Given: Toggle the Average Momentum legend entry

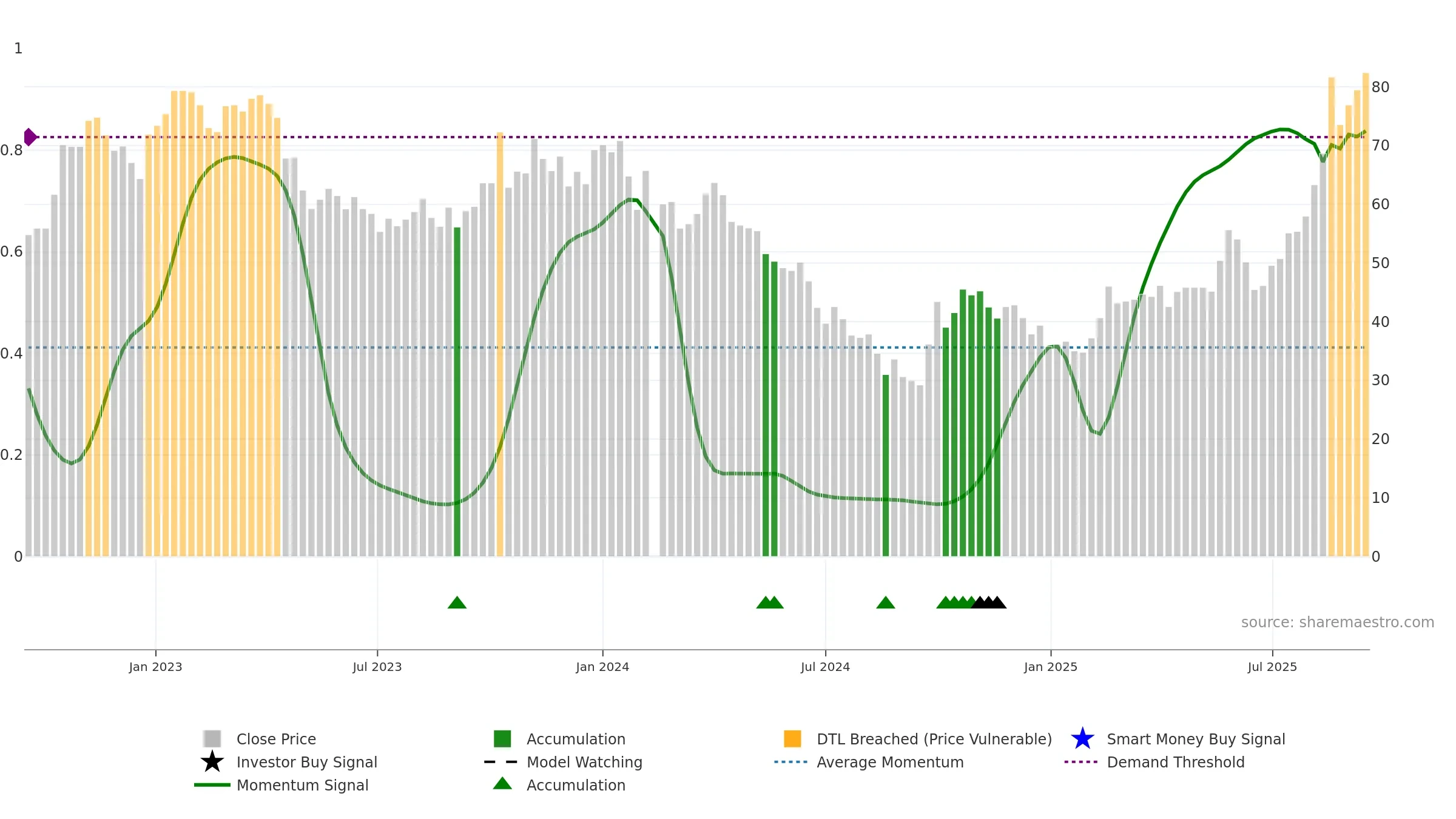Looking at the screenshot, I should [x=890, y=762].
